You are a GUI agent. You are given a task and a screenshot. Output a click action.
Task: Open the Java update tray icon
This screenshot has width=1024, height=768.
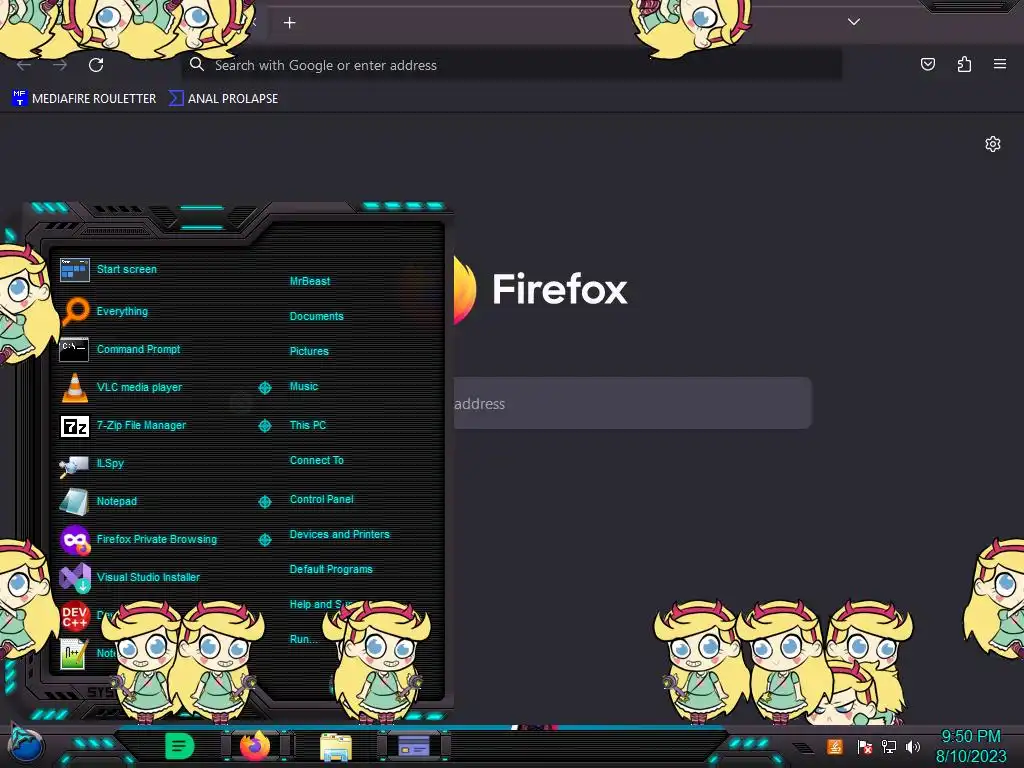(x=835, y=746)
